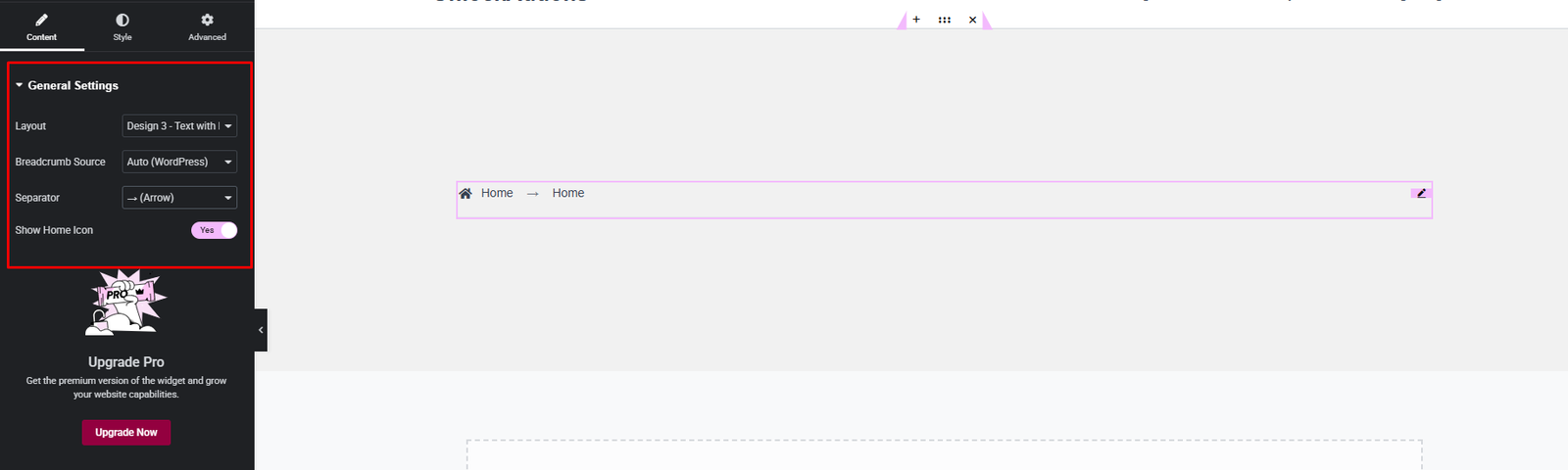Select the last Home breadcrumb item

pyautogui.click(x=567, y=194)
